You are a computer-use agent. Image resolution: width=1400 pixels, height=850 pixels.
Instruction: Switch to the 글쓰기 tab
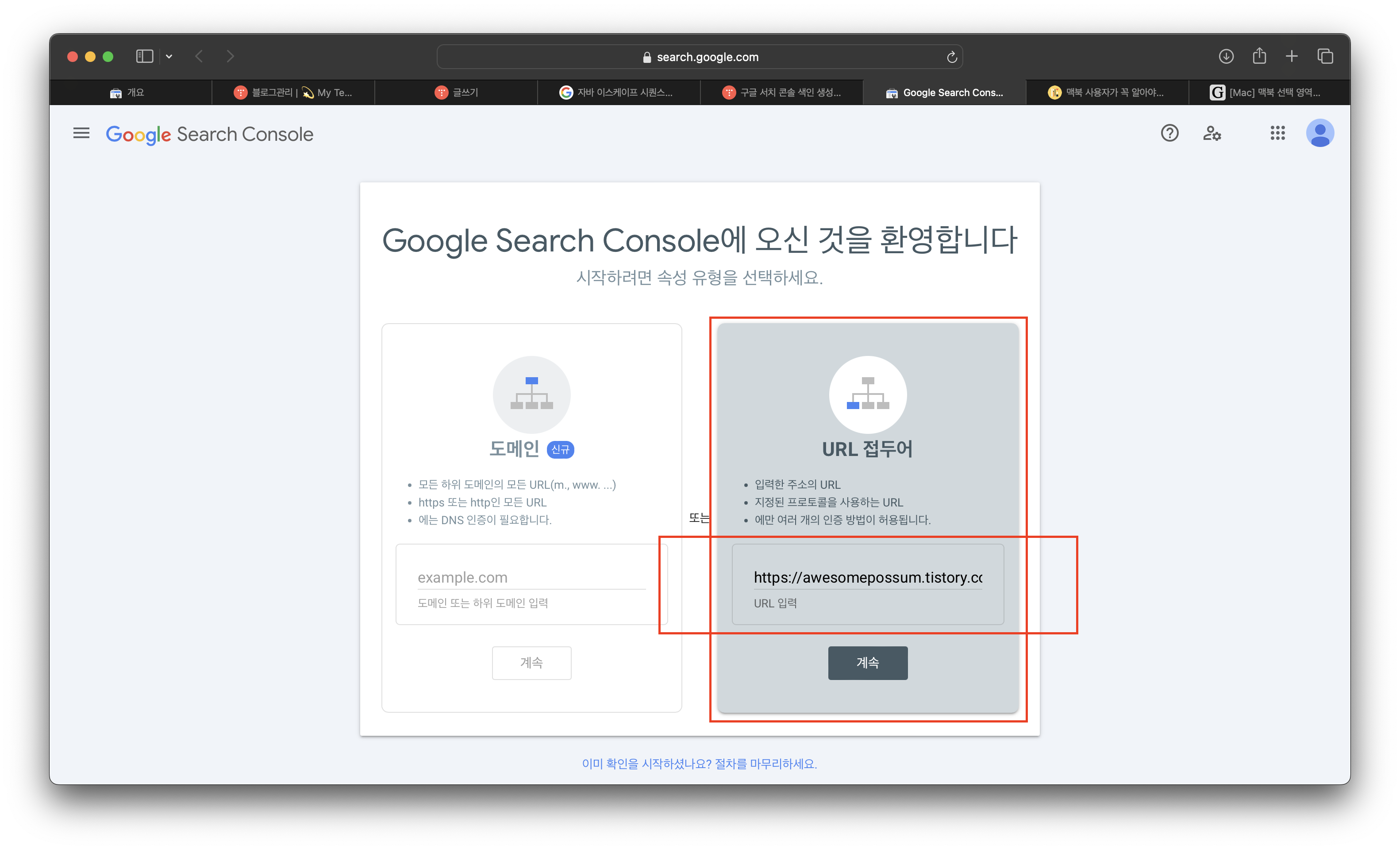(456, 92)
